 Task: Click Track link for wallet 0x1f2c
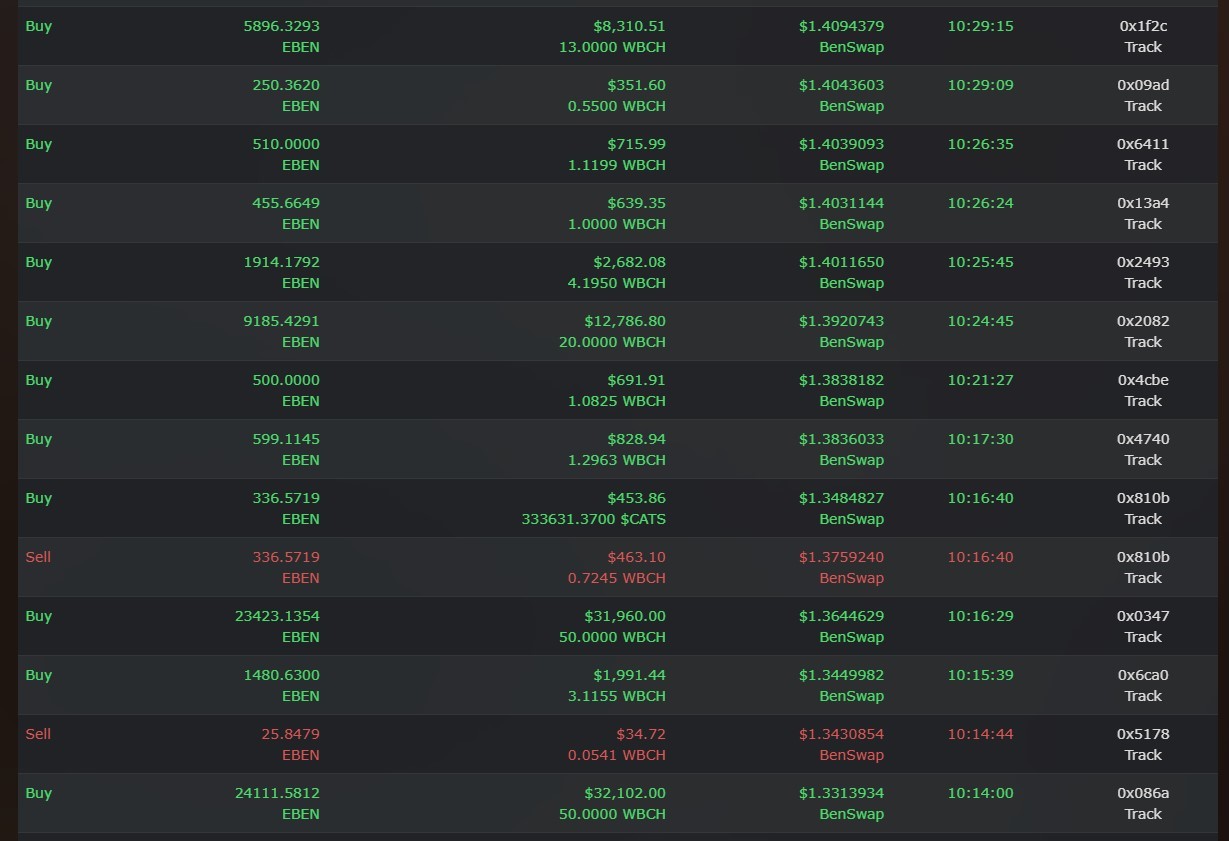[x=1143, y=47]
